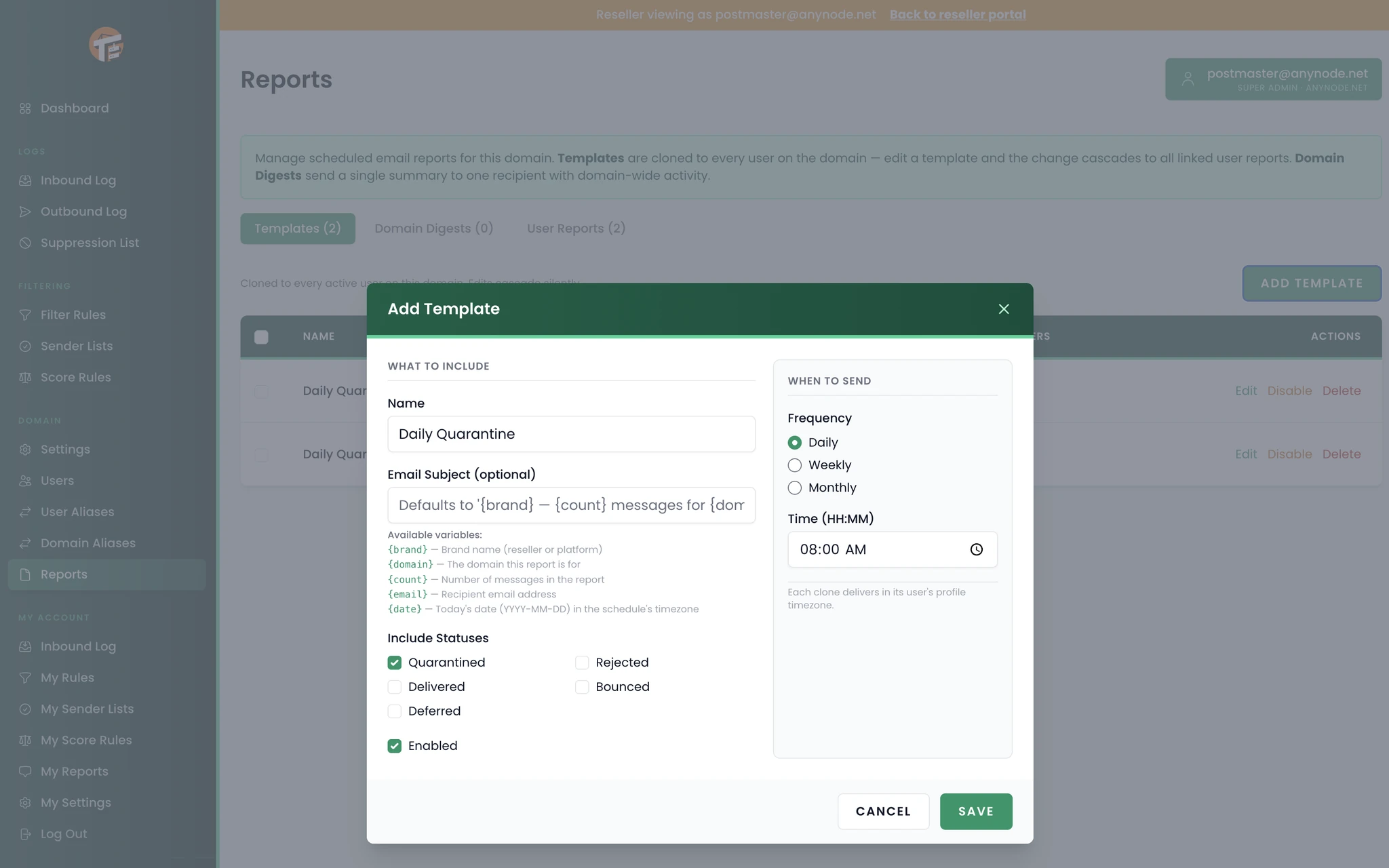Screen dimensions: 1389x868
Task: Click the Cancel button
Action: (883, 811)
